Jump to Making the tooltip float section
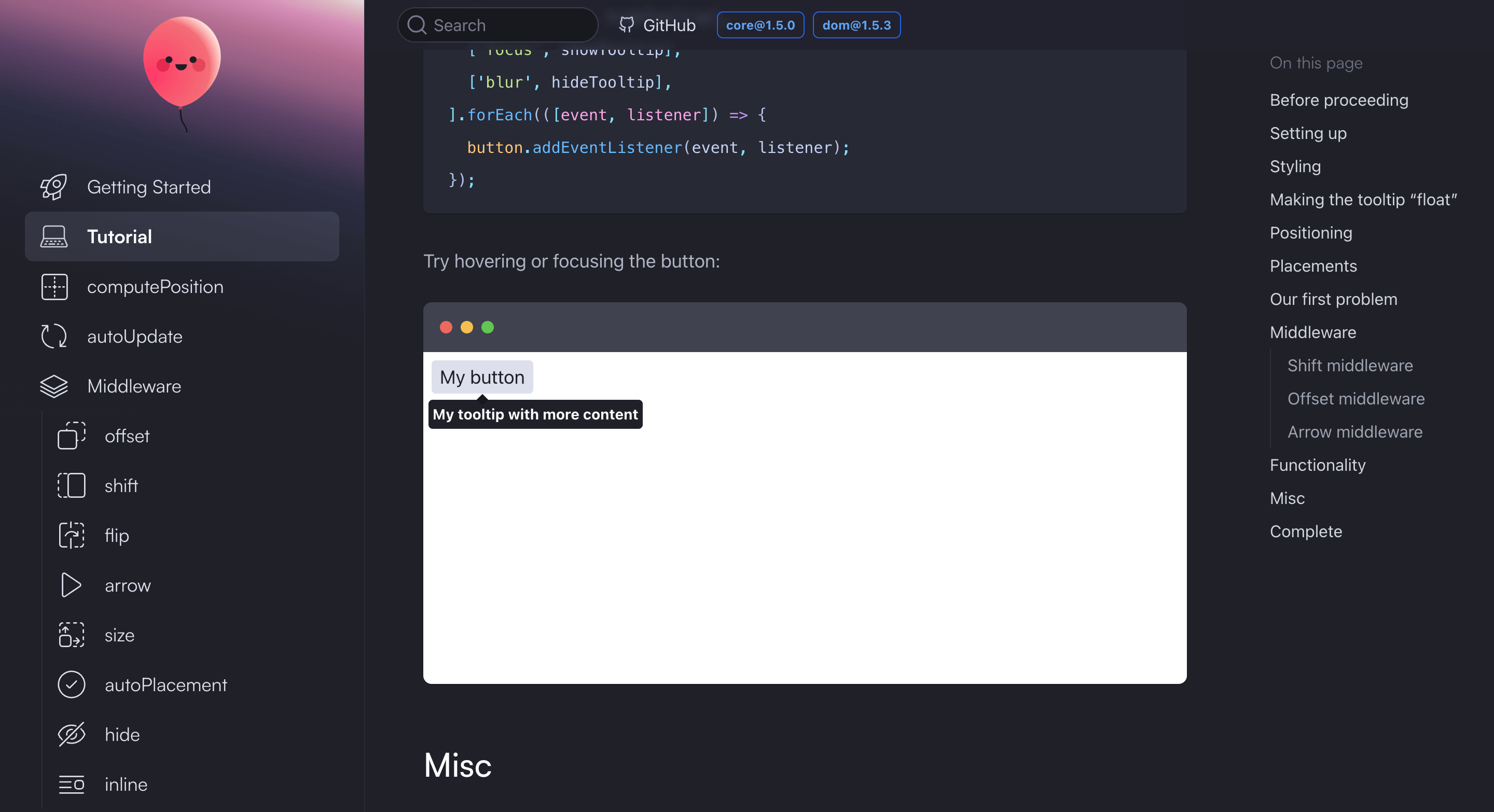The image size is (1494, 812). coord(1363,200)
